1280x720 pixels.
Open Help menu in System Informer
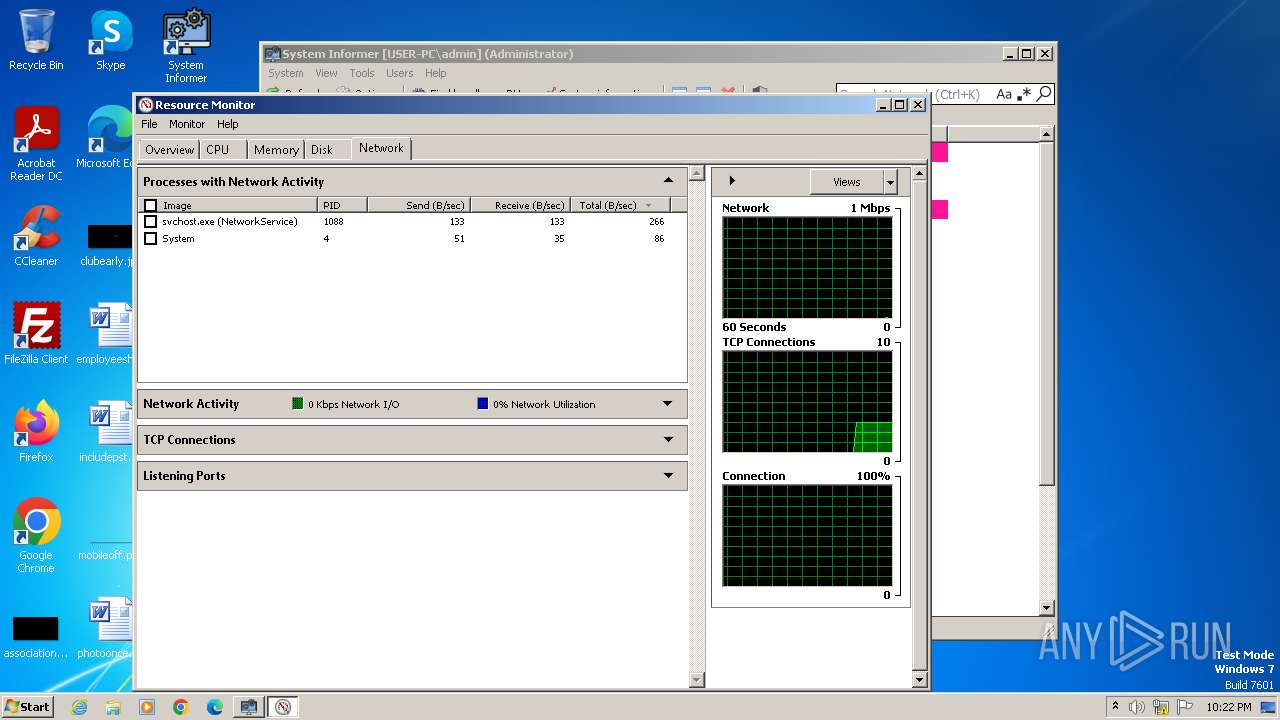pyautogui.click(x=435, y=73)
